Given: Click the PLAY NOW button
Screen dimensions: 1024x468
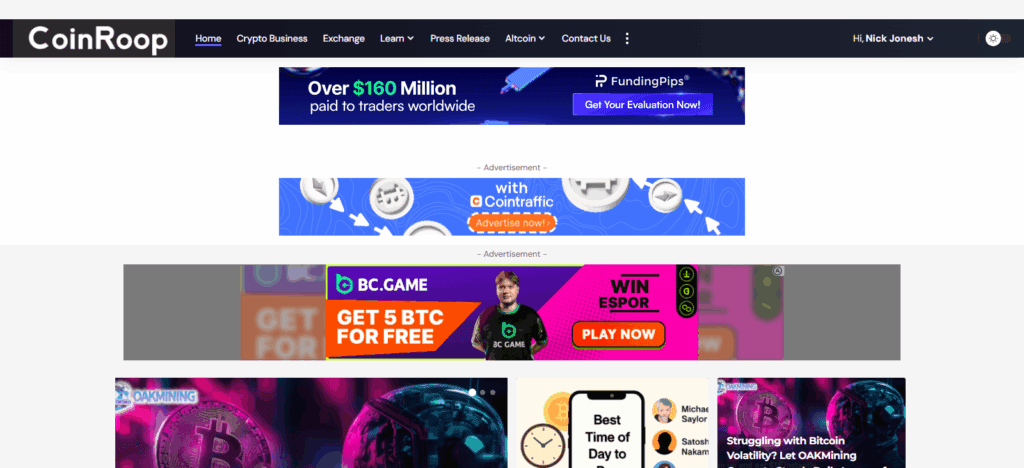Looking at the screenshot, I should pos(618,334).
